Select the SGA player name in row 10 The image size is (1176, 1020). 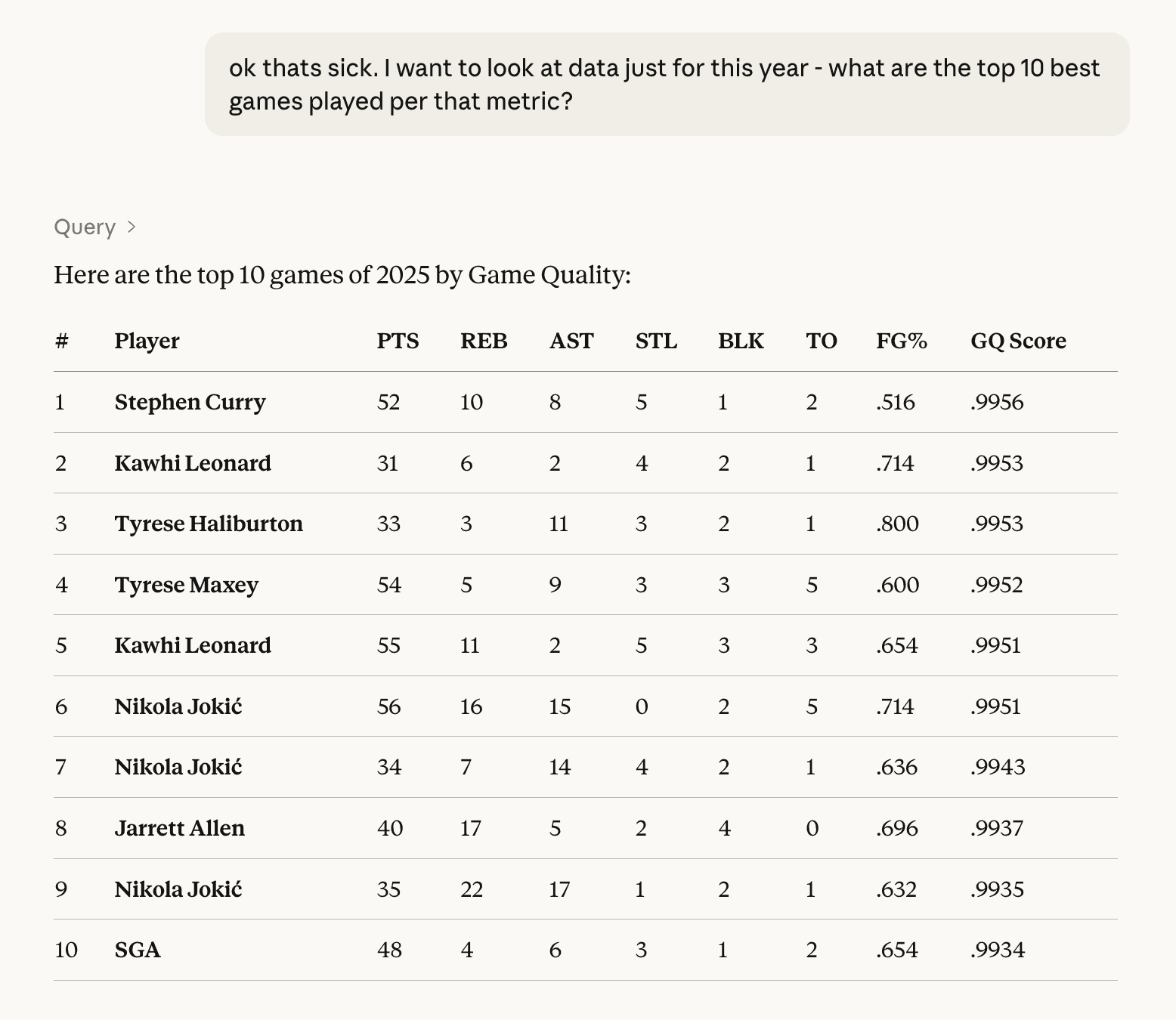tap(138, 950)
